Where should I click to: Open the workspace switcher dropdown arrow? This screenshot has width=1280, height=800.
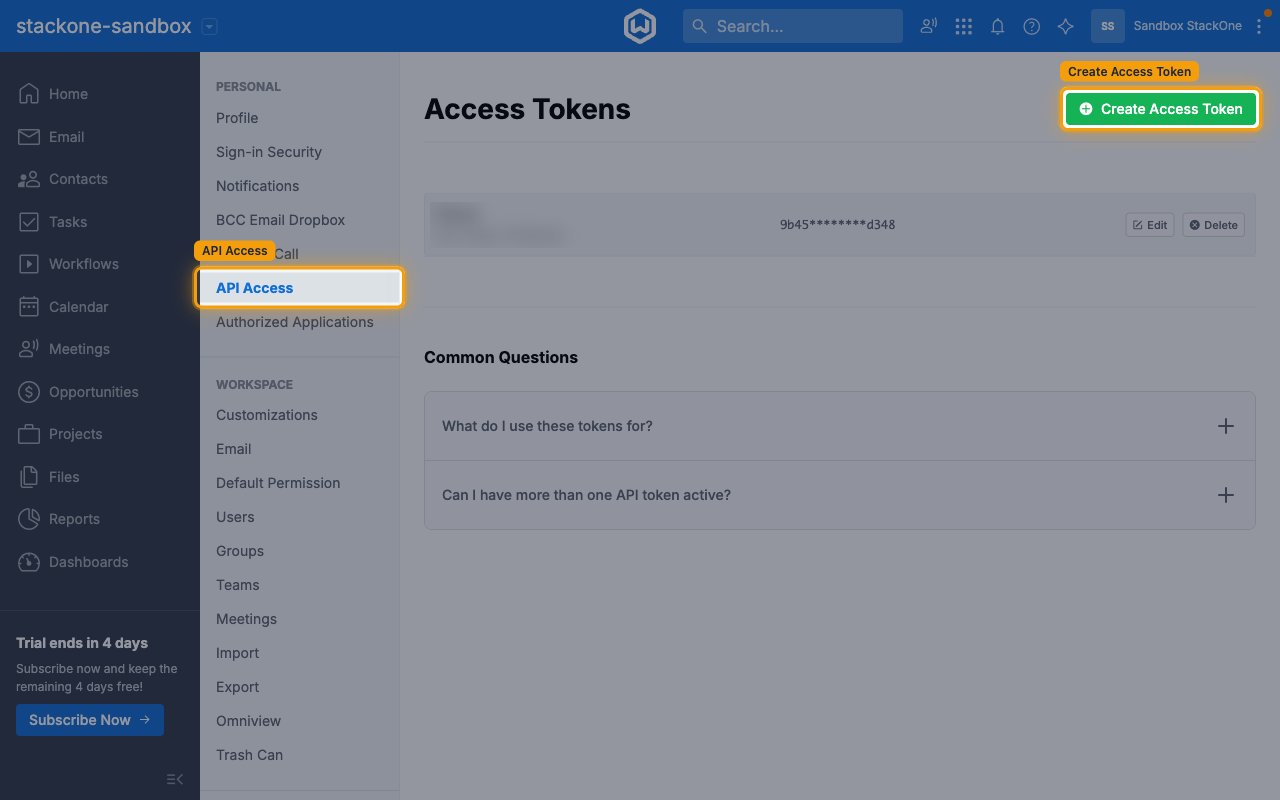209,27
